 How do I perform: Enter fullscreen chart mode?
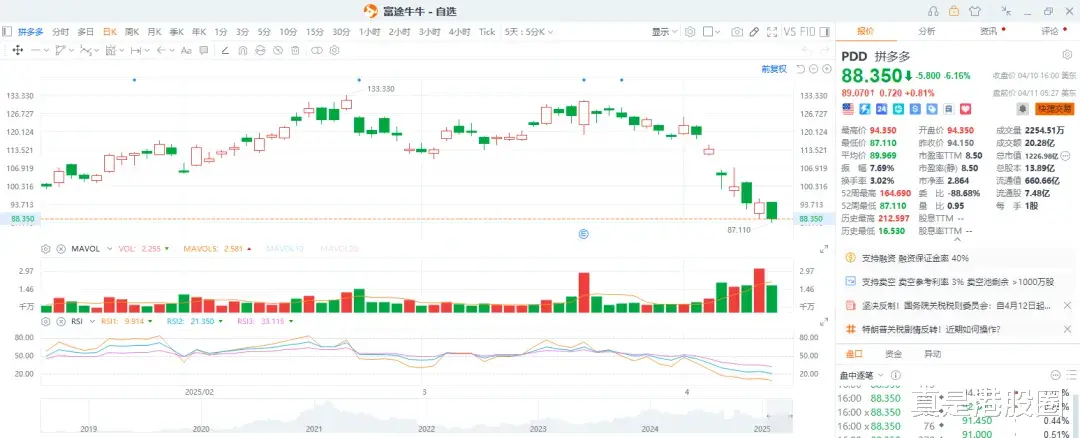point(771,32)
